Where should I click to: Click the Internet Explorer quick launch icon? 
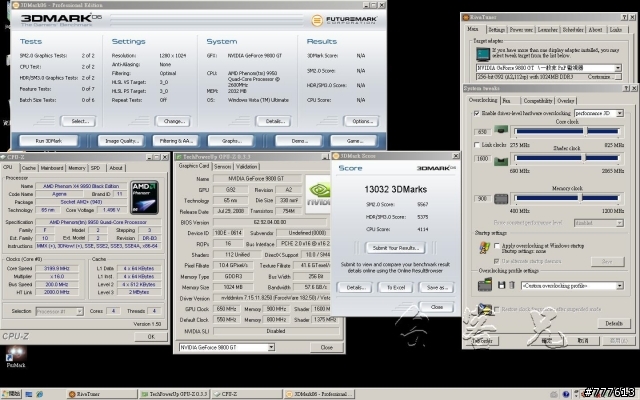click(x=39, y=394)
